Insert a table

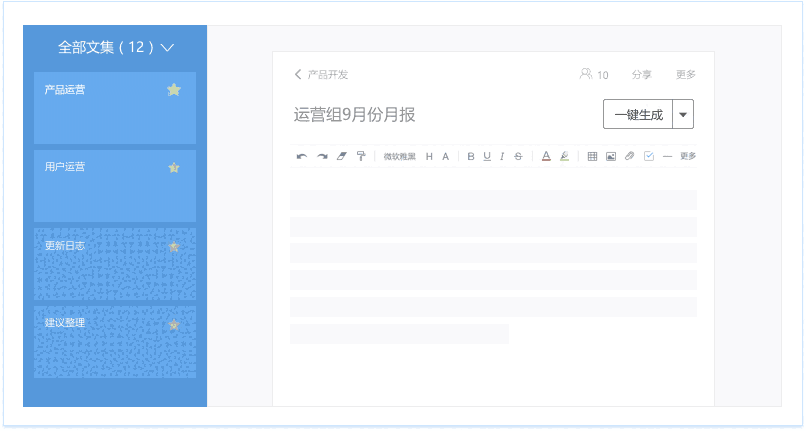pyautogui.click(x=592, y=156)
